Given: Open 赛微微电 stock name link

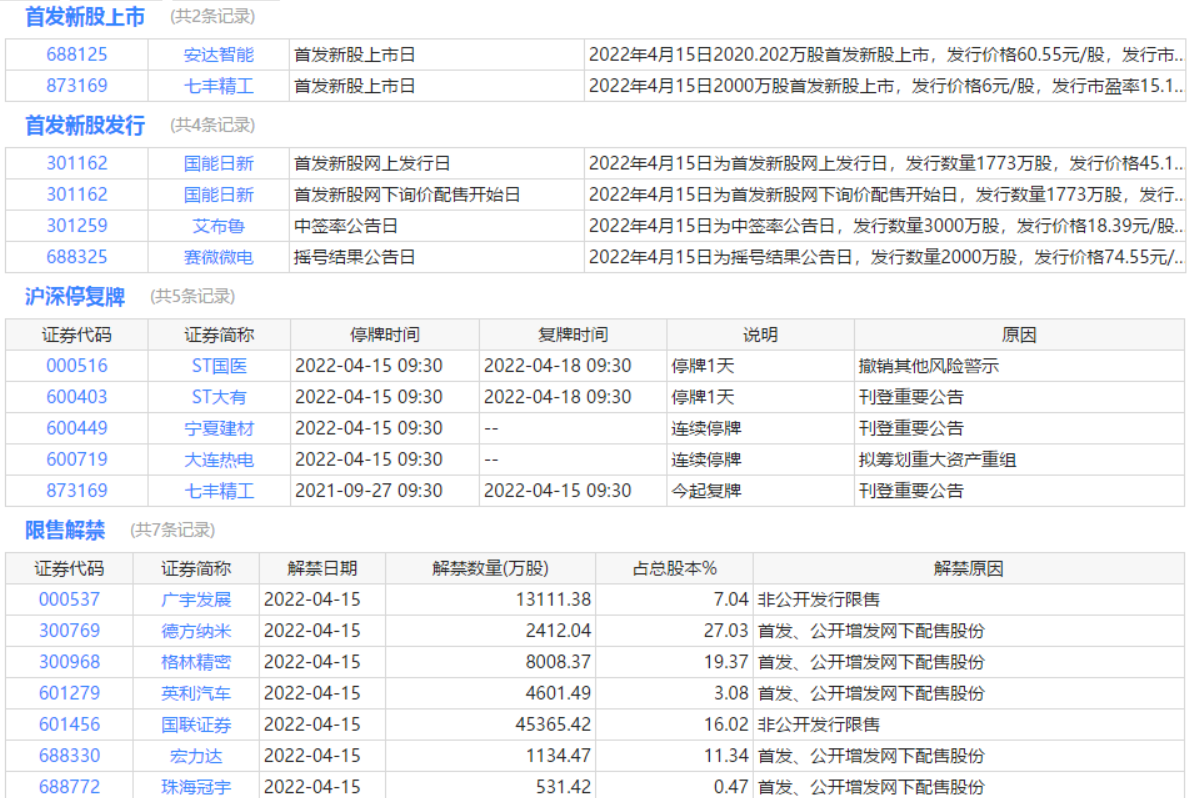Looking at the screenshot, I should [219, 258].
